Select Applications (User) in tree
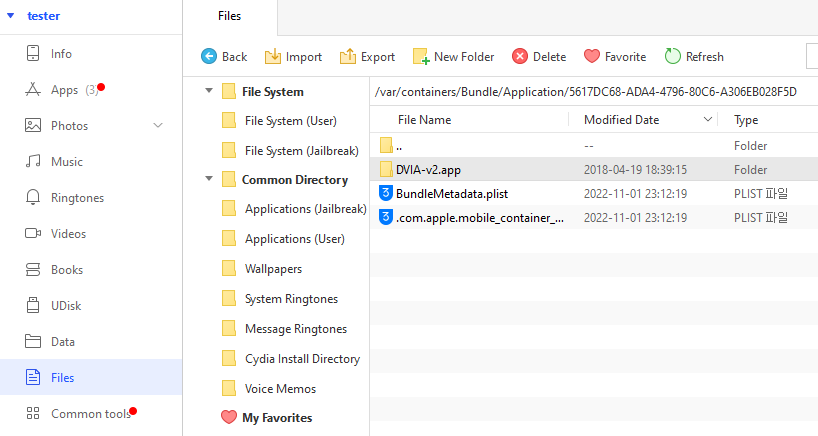This screenshot has height=436, width=818. pos(295,239)
